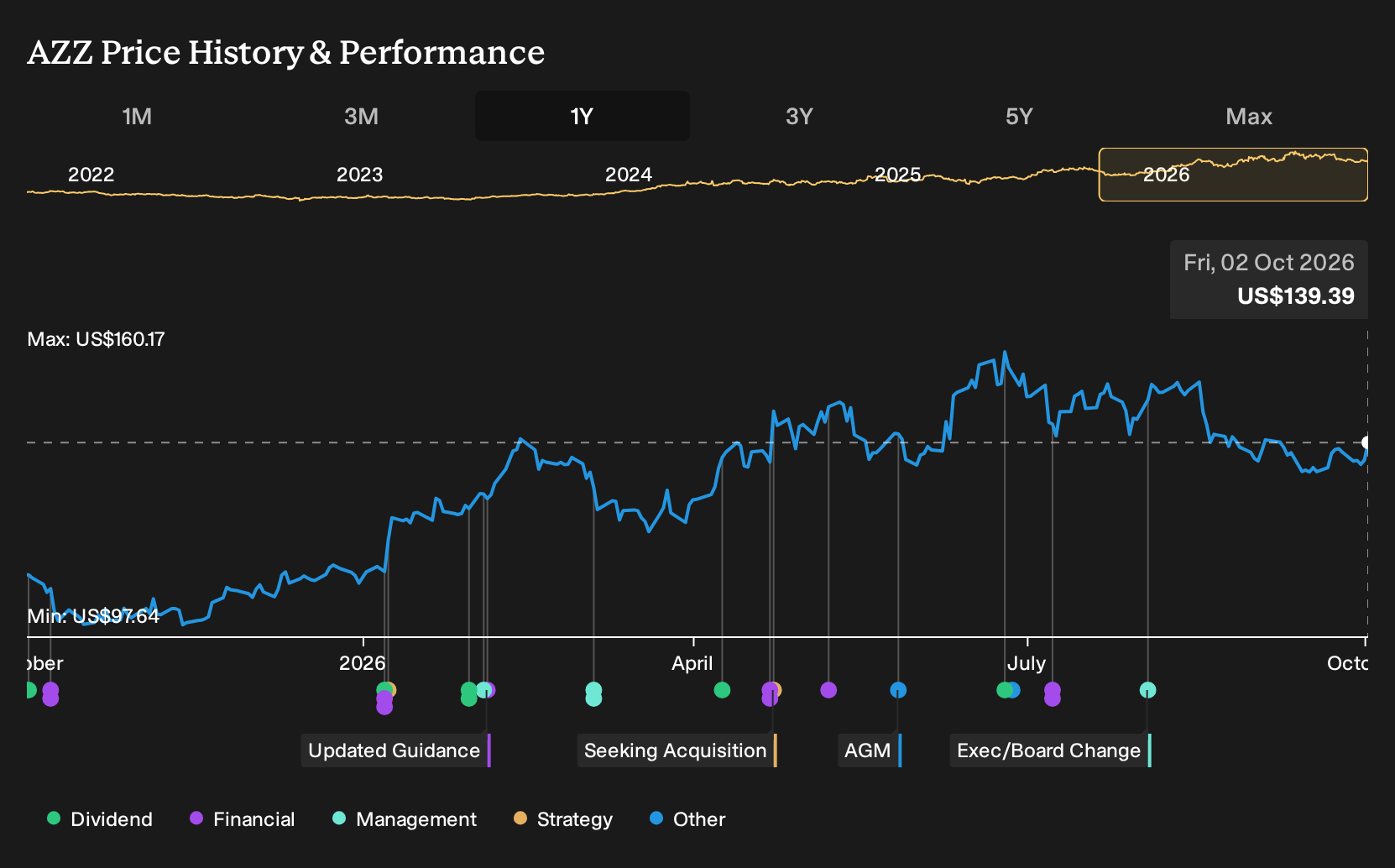Screen dimensions: 1395x868
Task: Click the Max: US$160.17 label
Action: [97, 339]
